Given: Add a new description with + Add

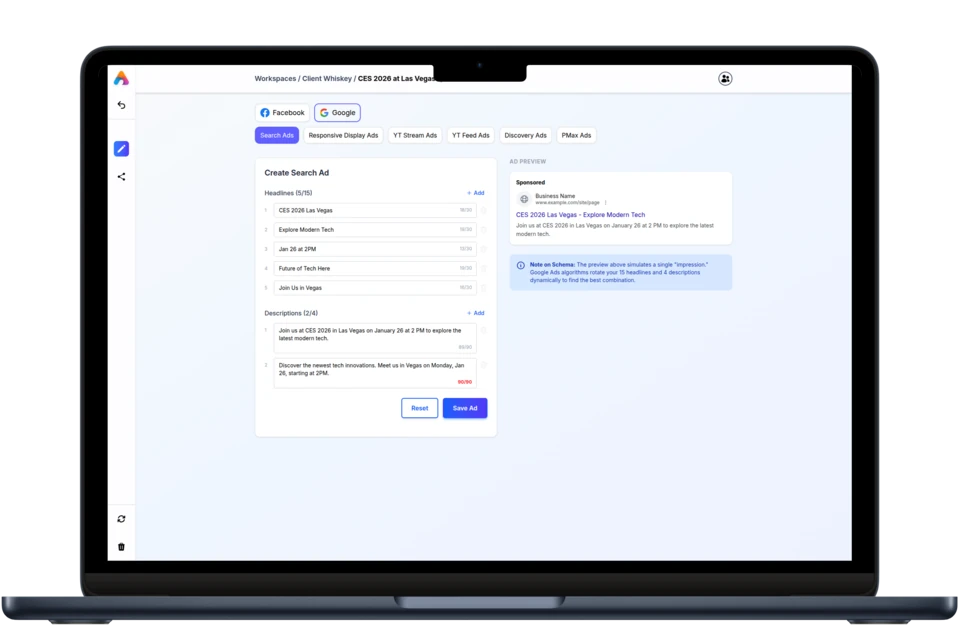Looking at the screenshot, I should (476, 313).
